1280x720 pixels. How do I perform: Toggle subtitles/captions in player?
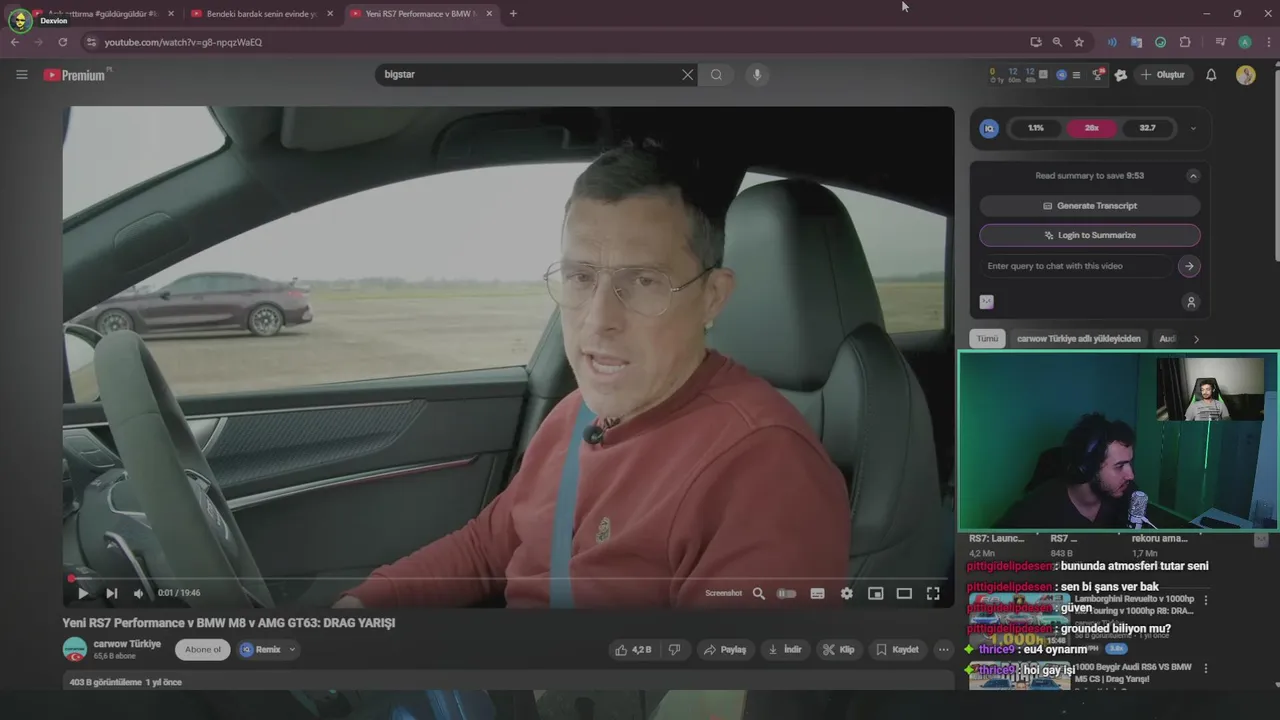[817, 593]
